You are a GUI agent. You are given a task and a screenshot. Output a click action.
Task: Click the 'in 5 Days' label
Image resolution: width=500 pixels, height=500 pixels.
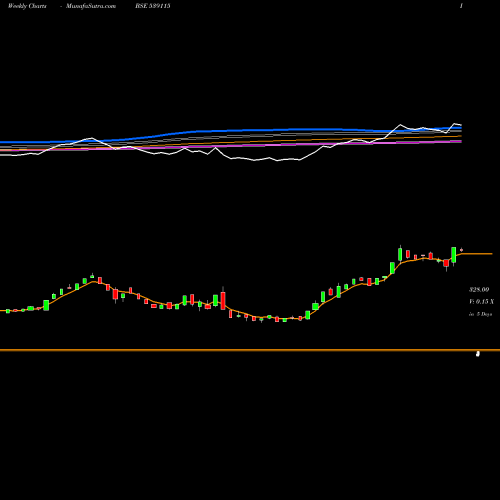pyautogui.click(x=480, y=314)
